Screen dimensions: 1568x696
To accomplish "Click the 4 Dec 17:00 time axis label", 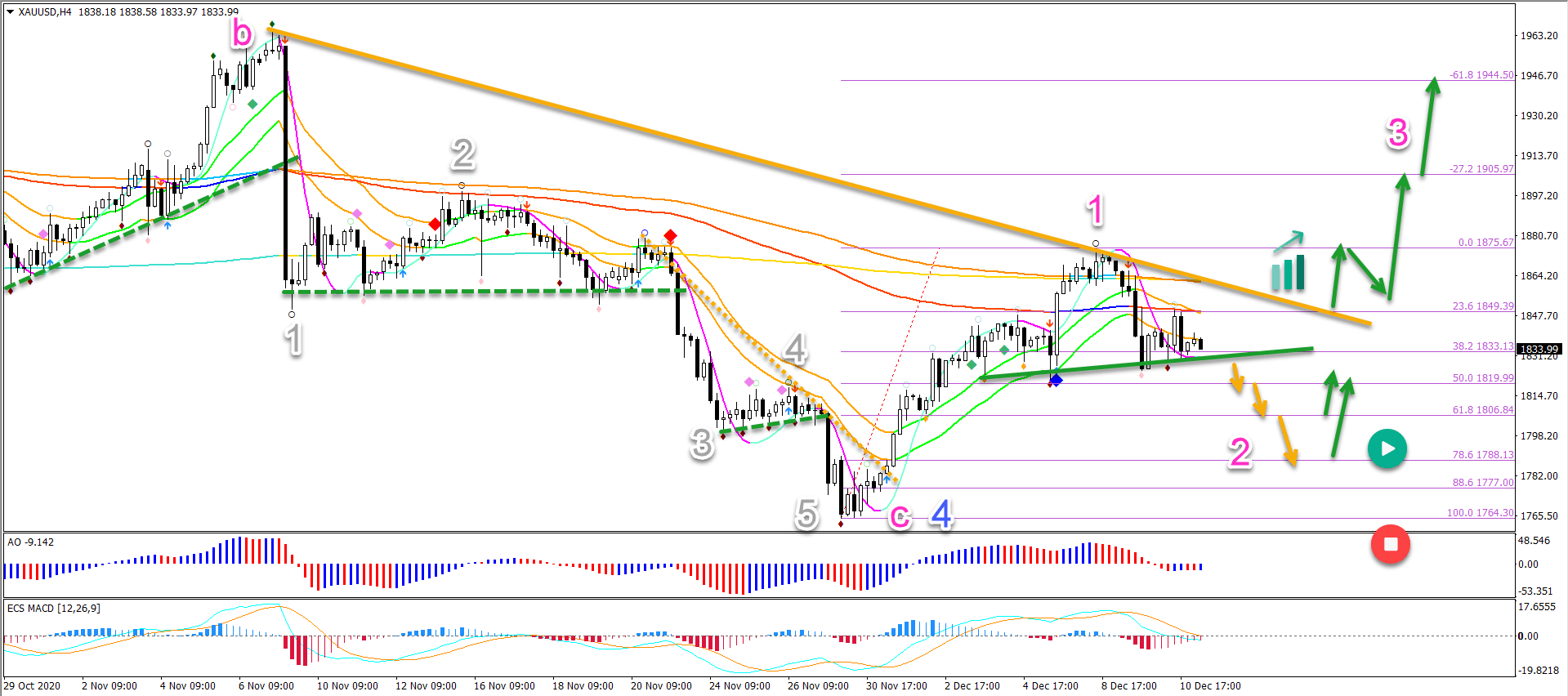I will (x=1051, y=686).
